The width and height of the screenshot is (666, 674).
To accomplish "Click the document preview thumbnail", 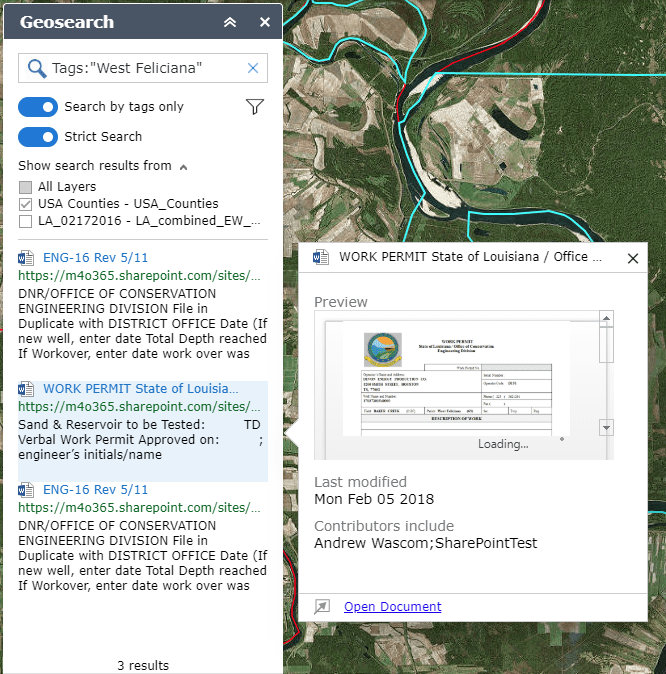I will coord(457,378).
